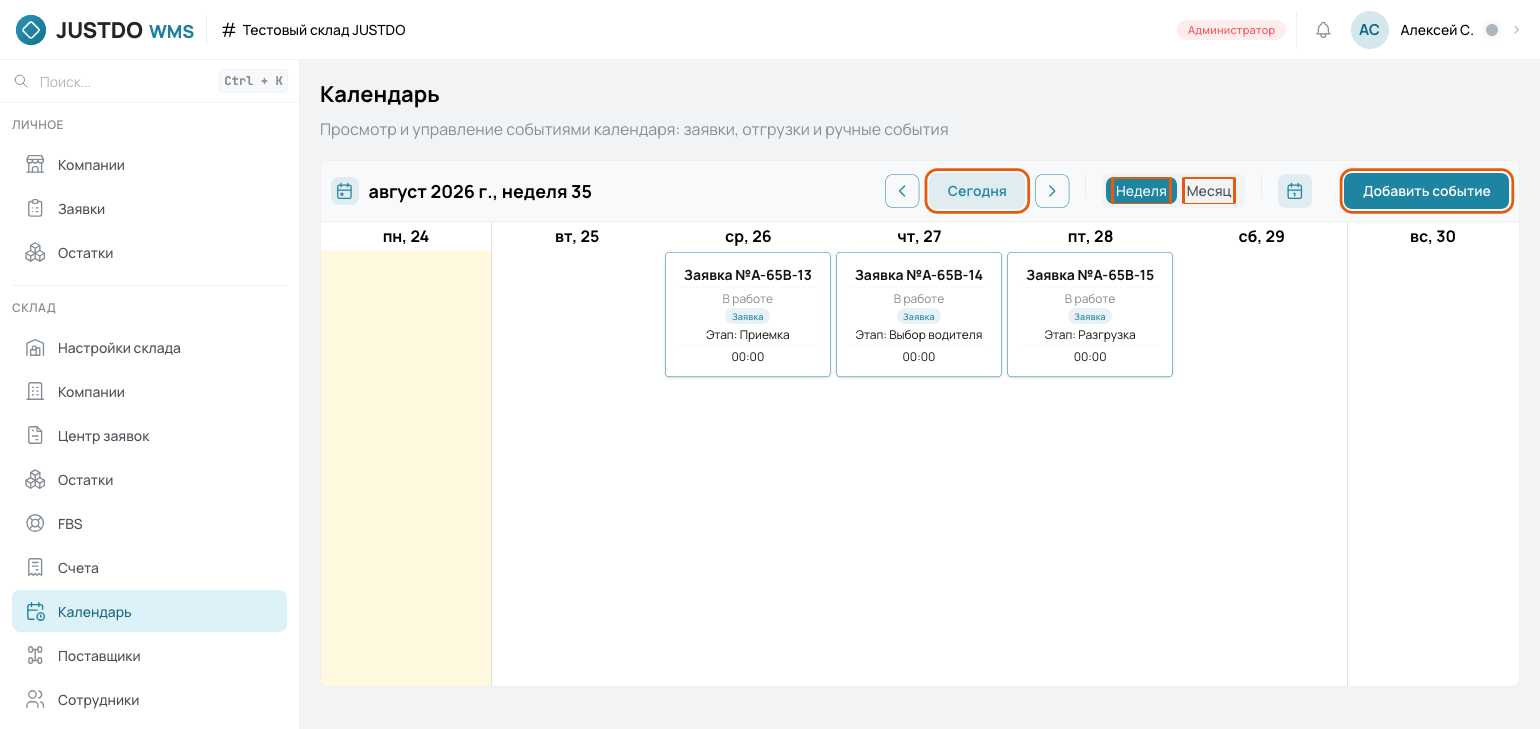Click the AC user avatar

pyautogui.click(x=1369, y=30)
